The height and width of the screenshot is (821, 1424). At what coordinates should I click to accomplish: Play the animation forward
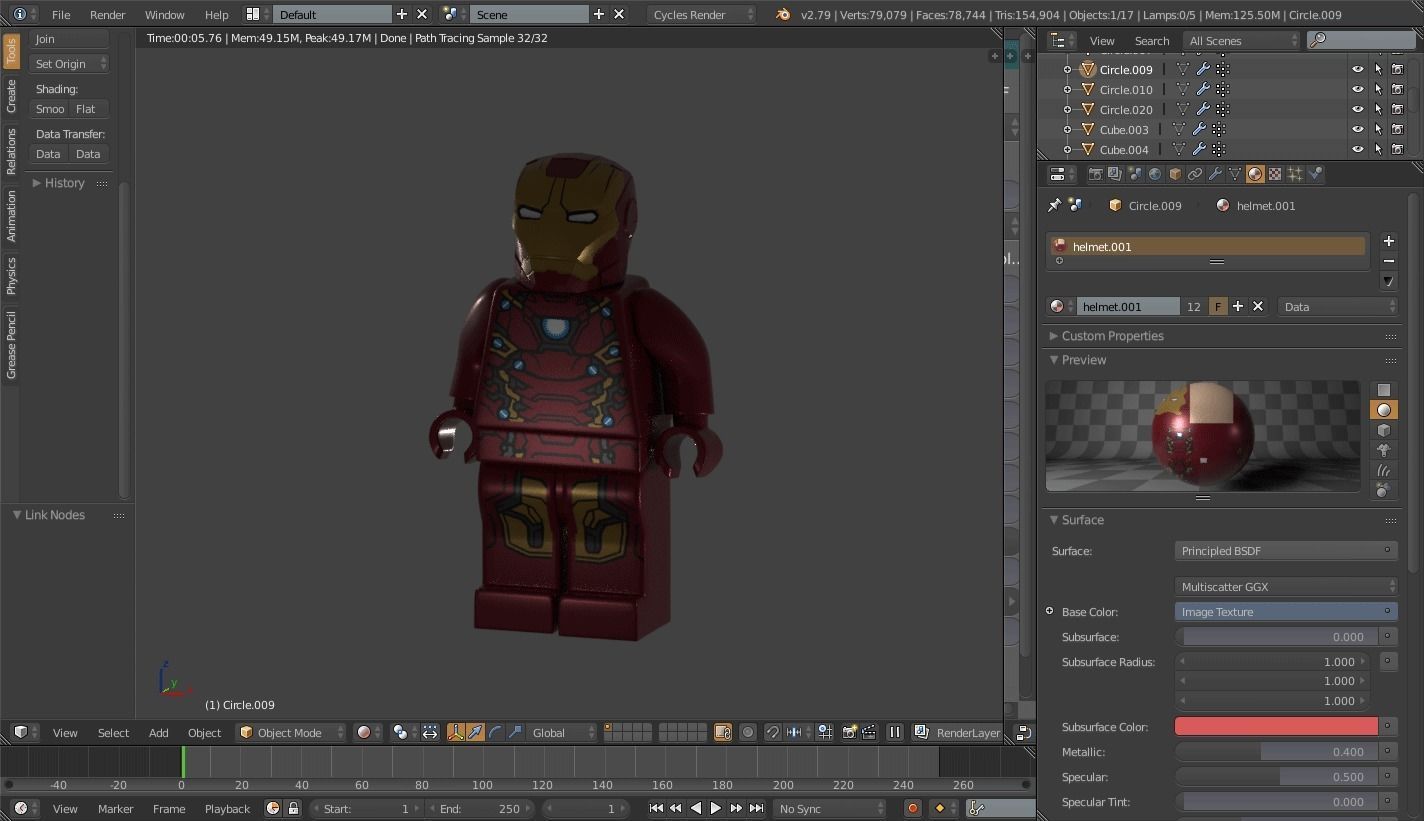click(716, 808)
